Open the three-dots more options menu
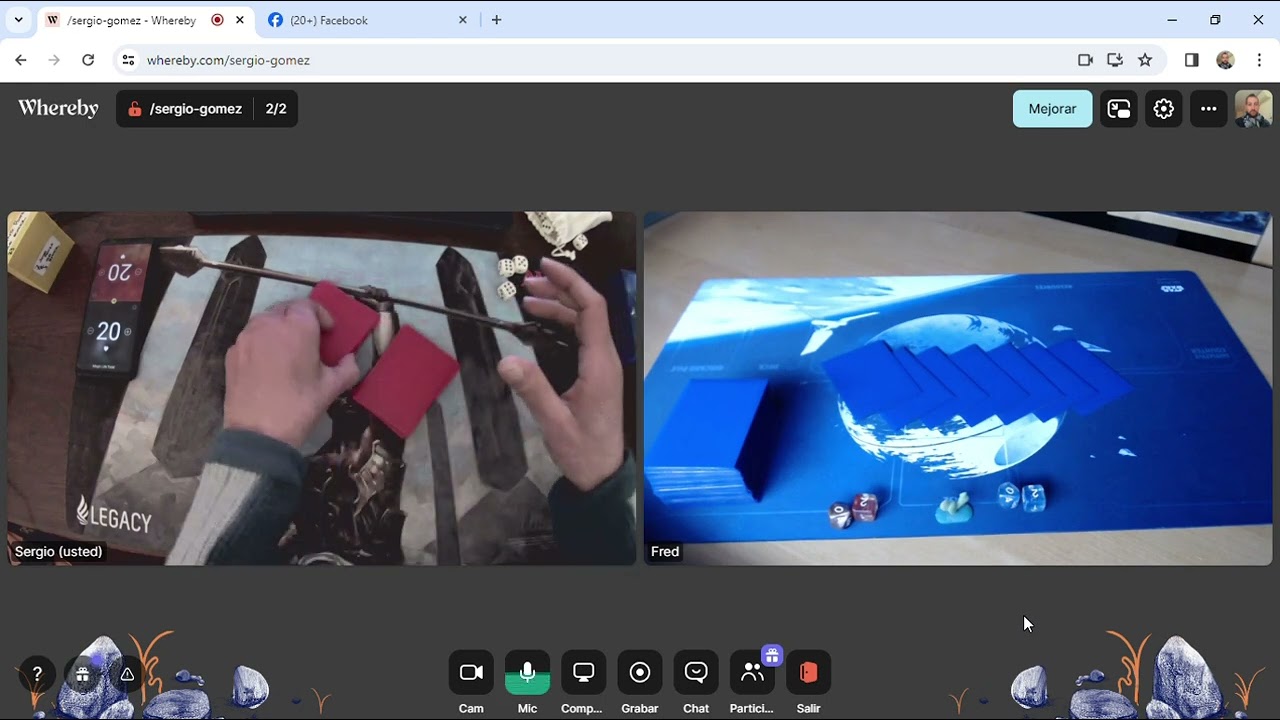1280x720 pixels. point(1209,109)
